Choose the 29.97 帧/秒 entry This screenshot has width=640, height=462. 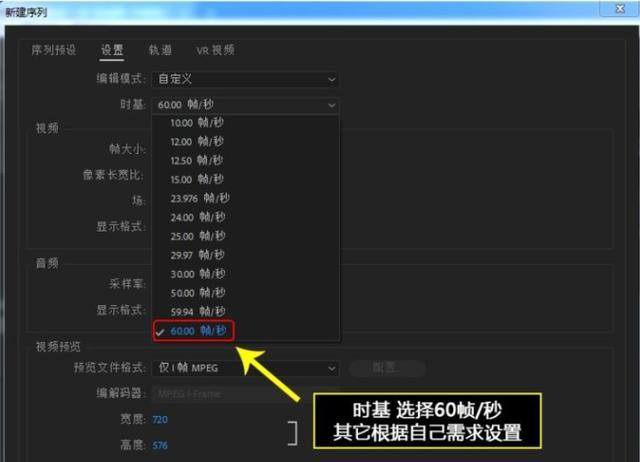click(x=246, y=255)
